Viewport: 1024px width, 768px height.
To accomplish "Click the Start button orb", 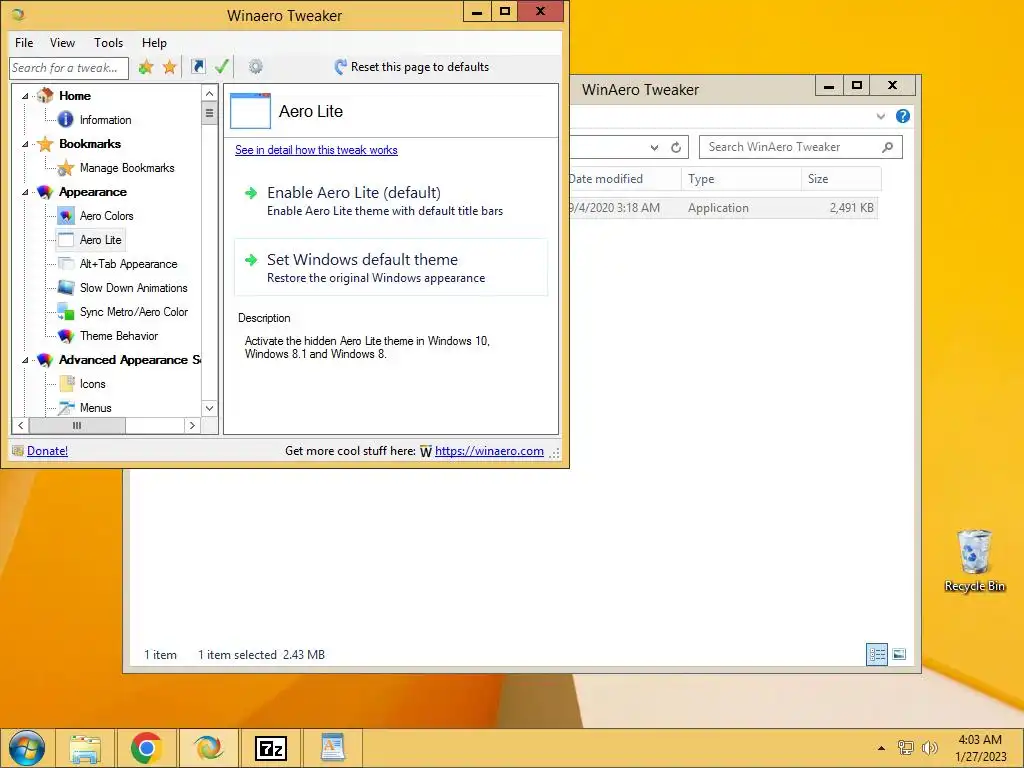I will pos(26,748).
